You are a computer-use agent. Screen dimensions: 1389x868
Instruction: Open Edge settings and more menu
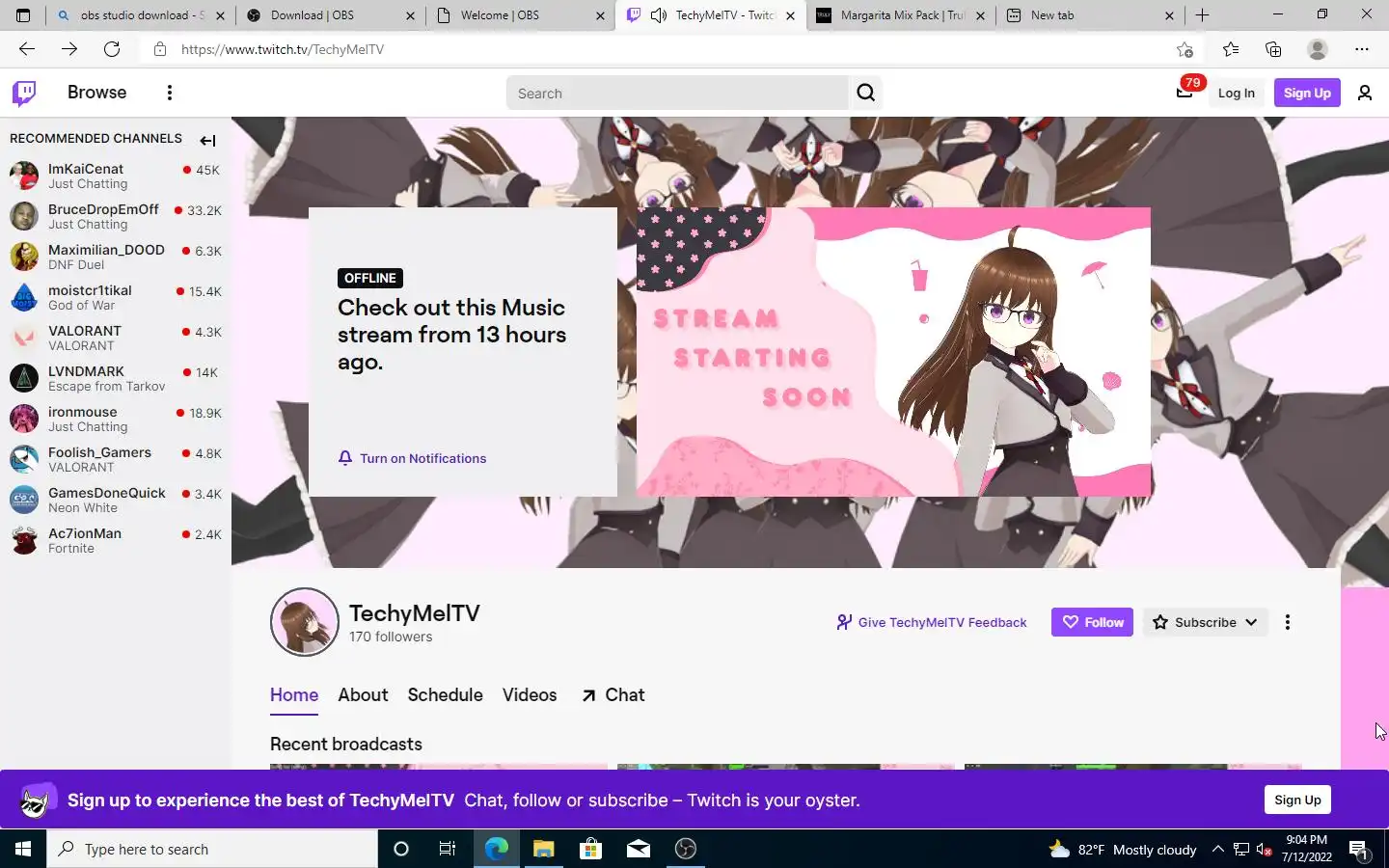(x=1361, y=49)
